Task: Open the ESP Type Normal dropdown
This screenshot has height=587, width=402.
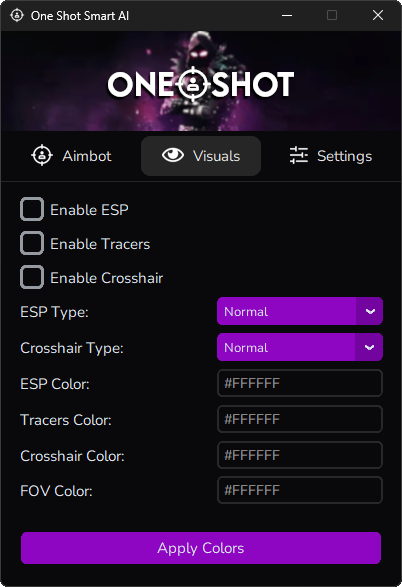Action: 300,311
